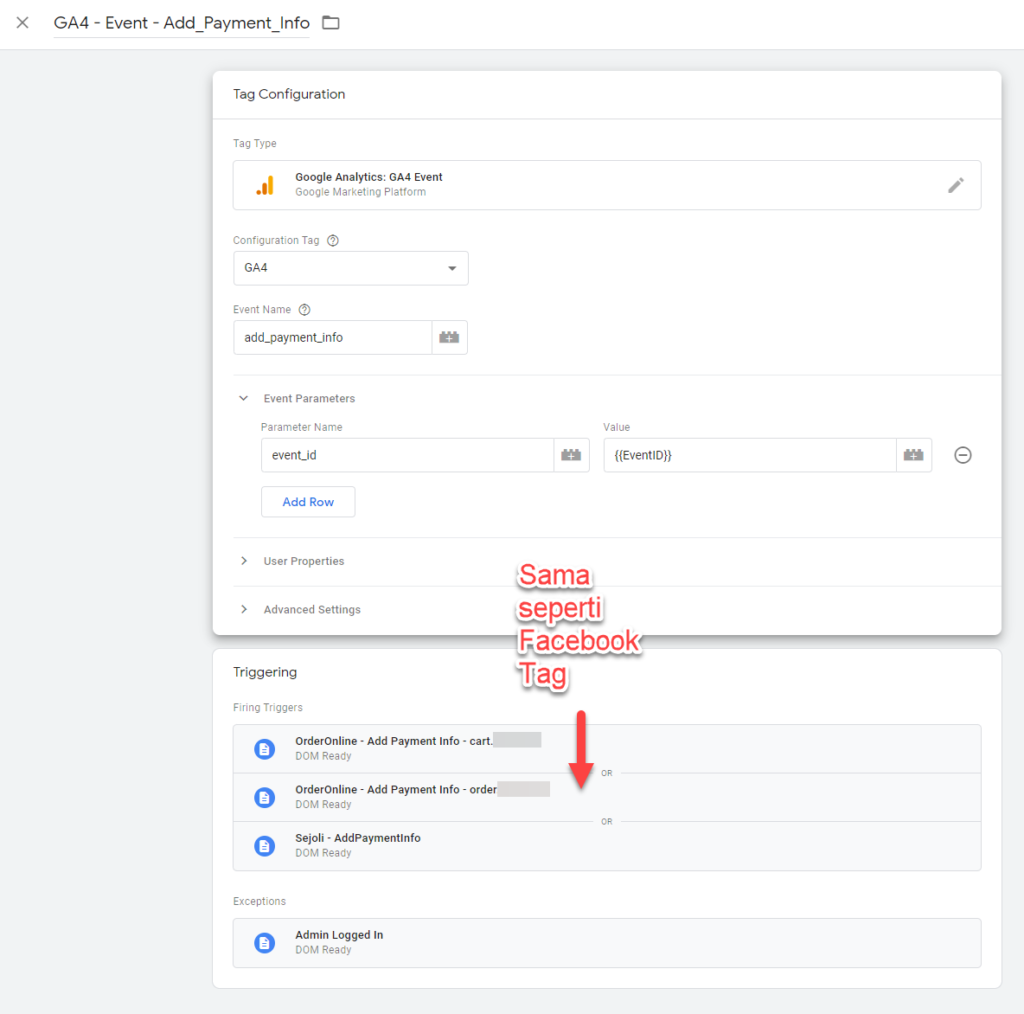Click the pencil edit icon for Tag Type
This screenshot has height=1014, width=1024.
(x=956, y=185)
